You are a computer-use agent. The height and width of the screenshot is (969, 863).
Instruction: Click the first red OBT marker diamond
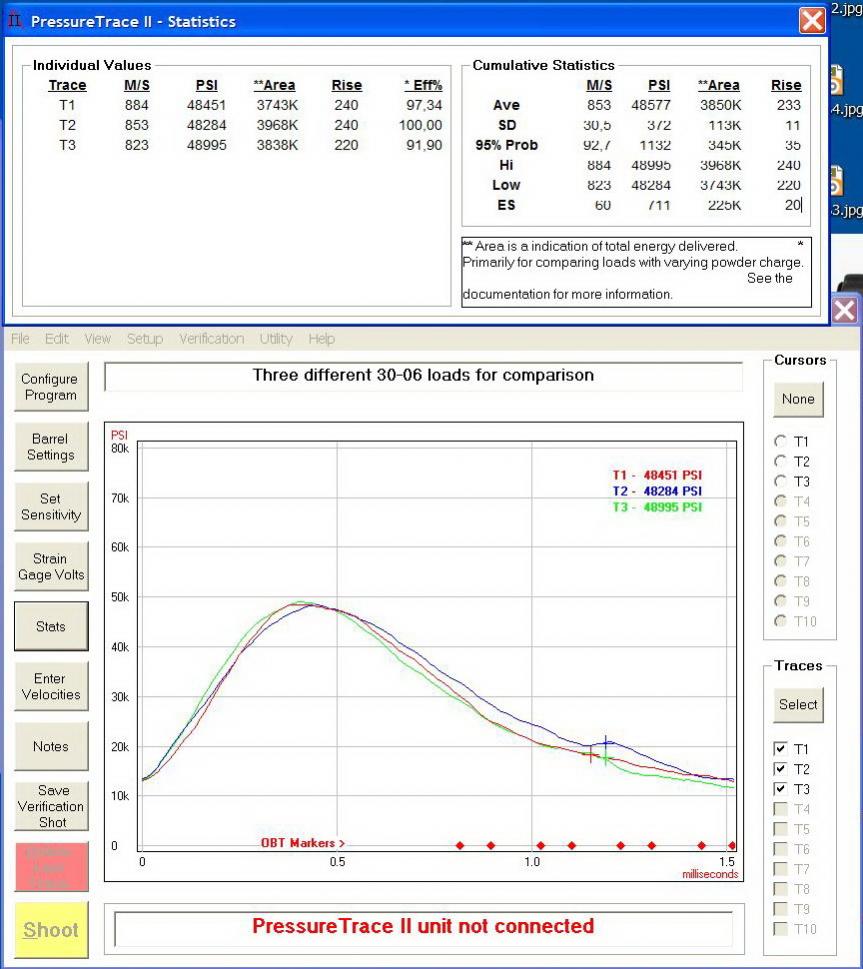click(x=460, y=845)
